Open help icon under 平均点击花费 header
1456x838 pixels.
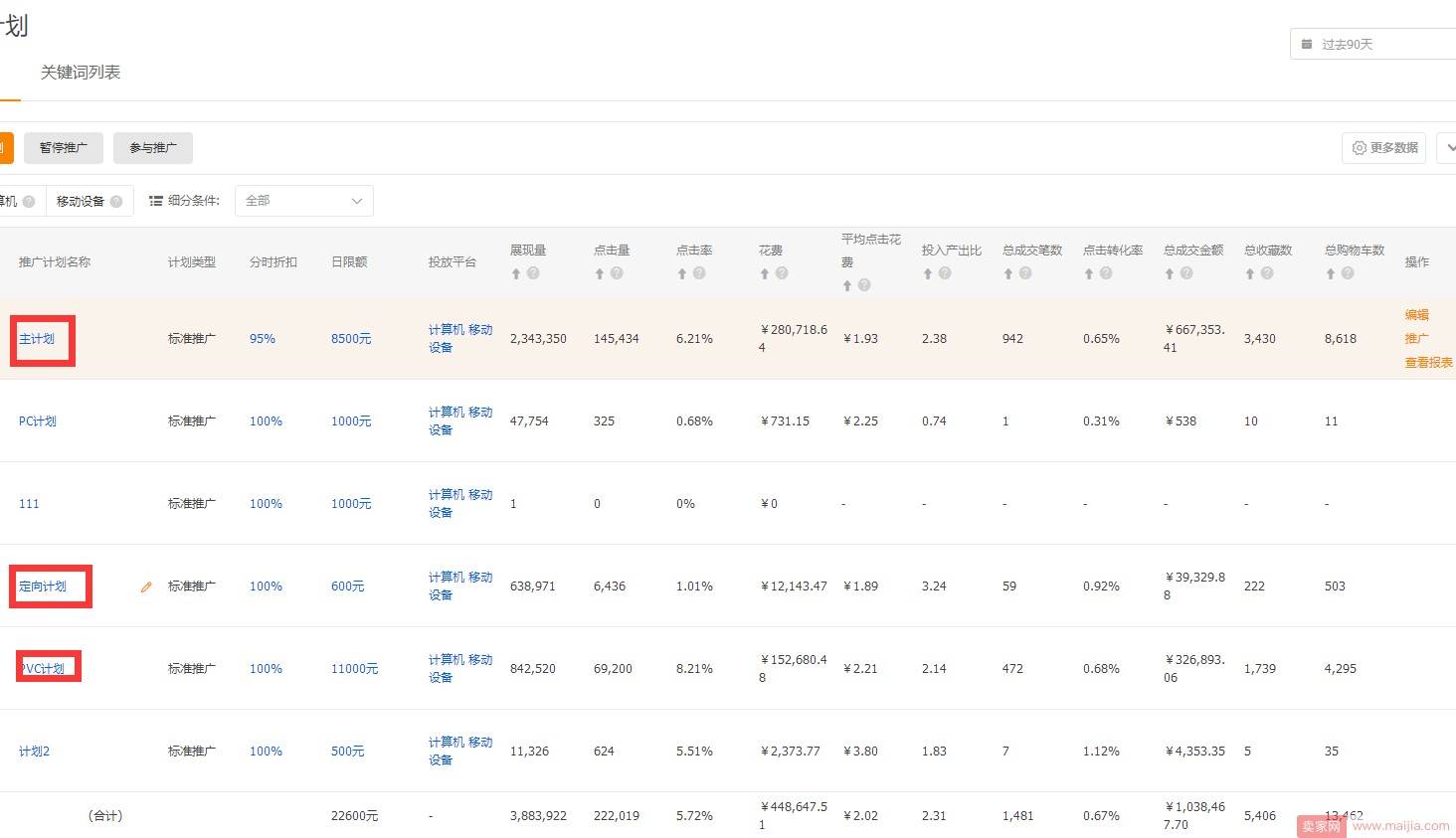pos(864,285)
